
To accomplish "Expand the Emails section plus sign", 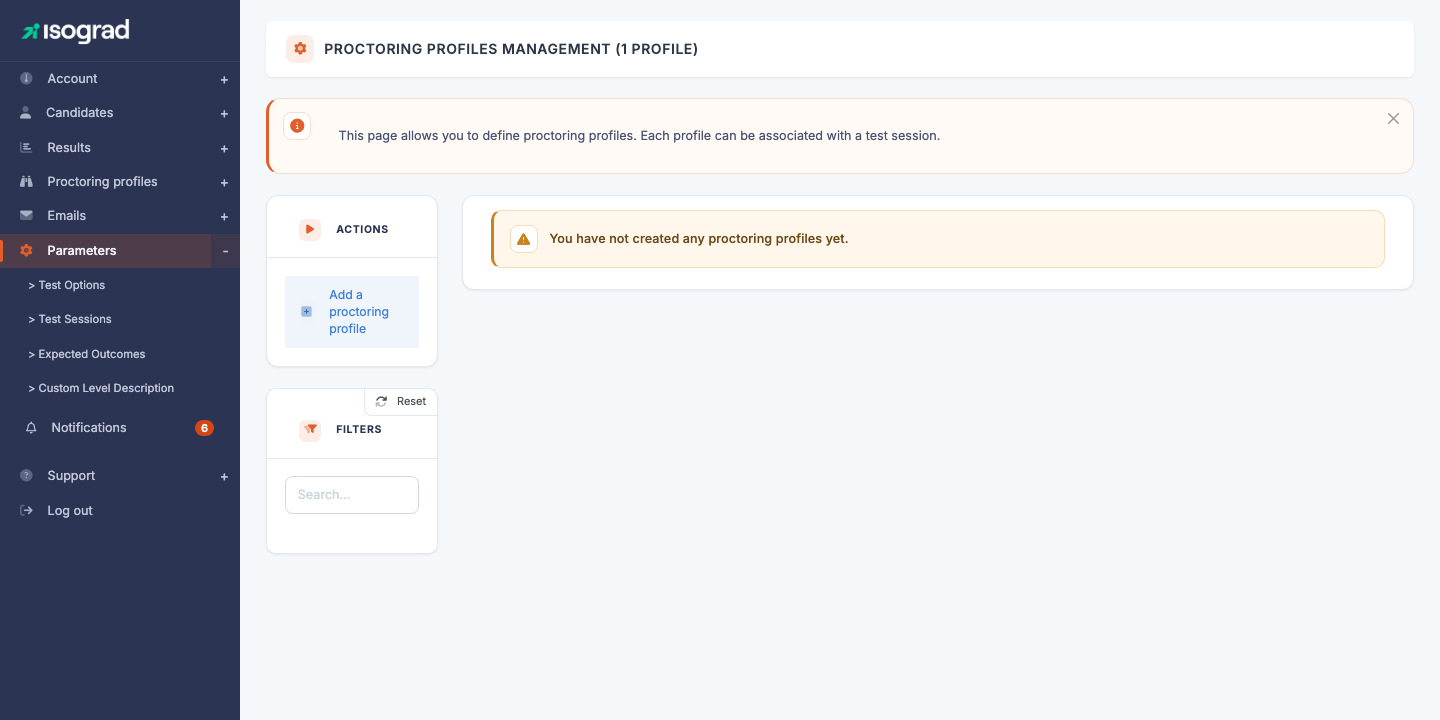I will tap(224, 217).
